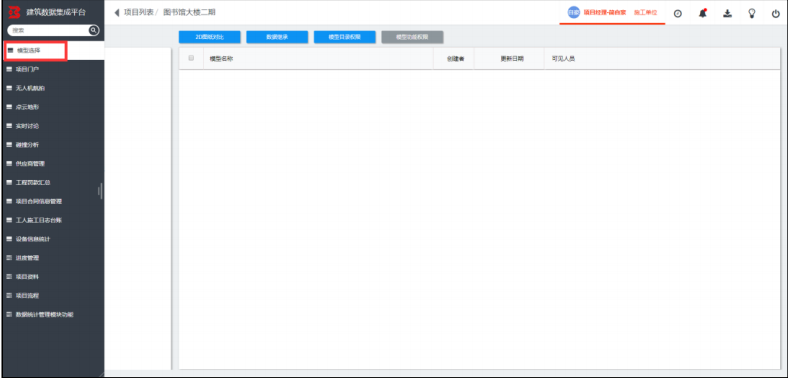The width and height of the screenshot is (788, 378).
Task: Click the 建筑数据集成平台 title text
Action: click(56, 13)
